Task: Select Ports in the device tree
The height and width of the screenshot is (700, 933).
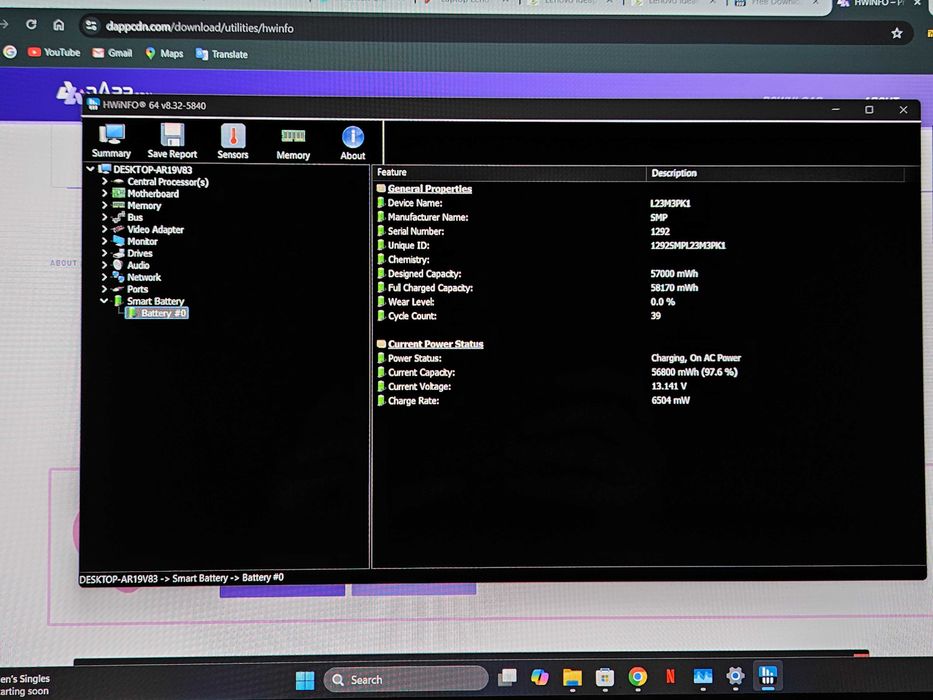Action: 137,289
